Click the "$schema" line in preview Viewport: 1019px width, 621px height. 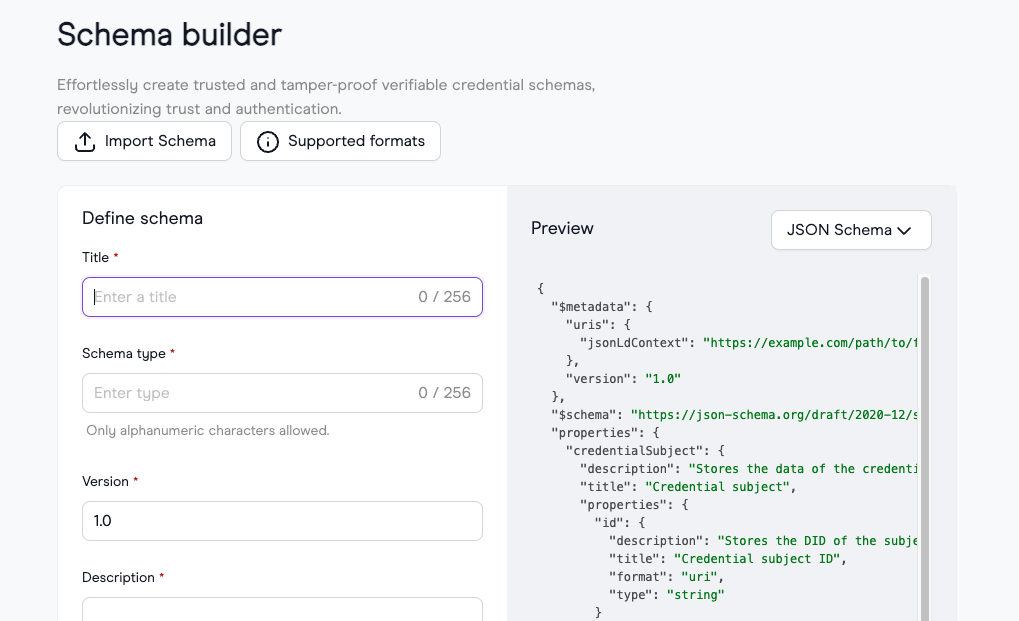(734, 415)
